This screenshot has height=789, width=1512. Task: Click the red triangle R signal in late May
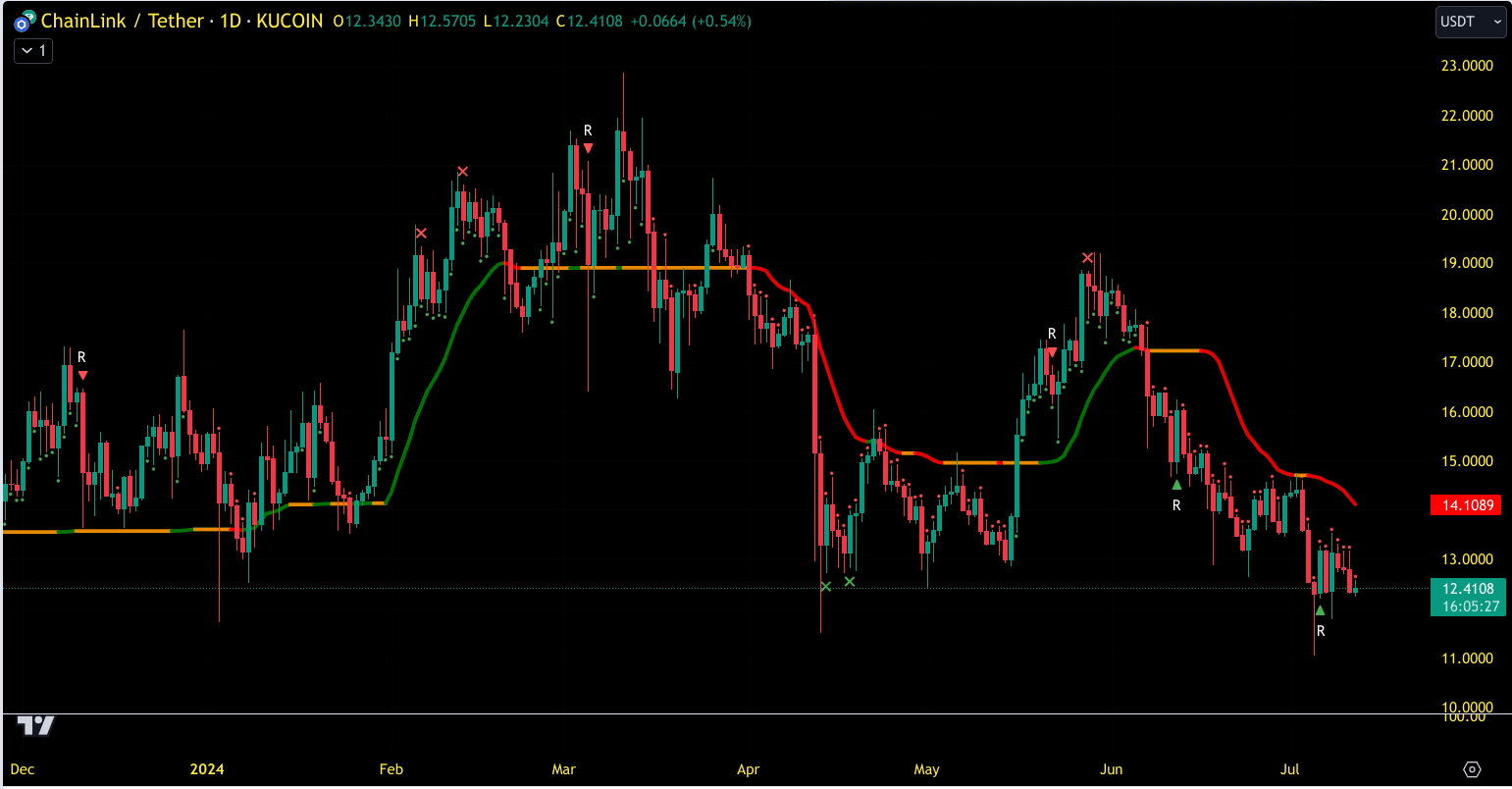[1052, 351]
